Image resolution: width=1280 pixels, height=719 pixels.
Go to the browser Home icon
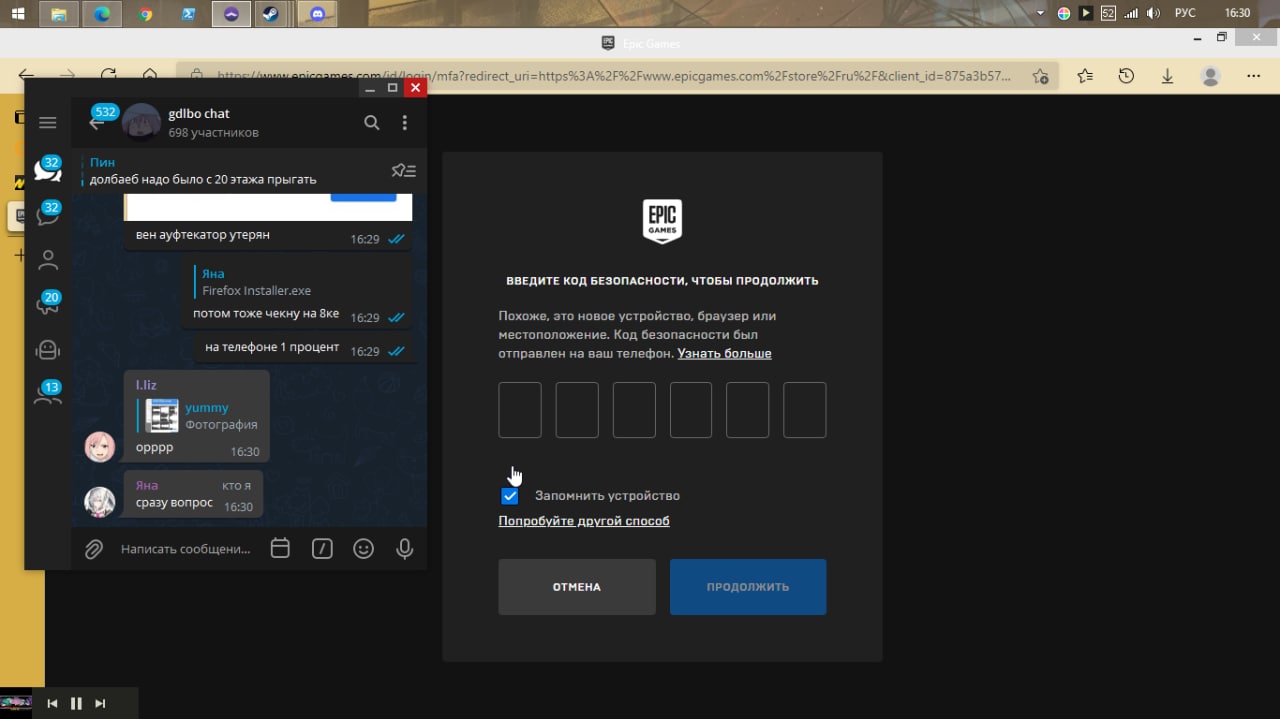pyautogui.click(x=150, y=76)
